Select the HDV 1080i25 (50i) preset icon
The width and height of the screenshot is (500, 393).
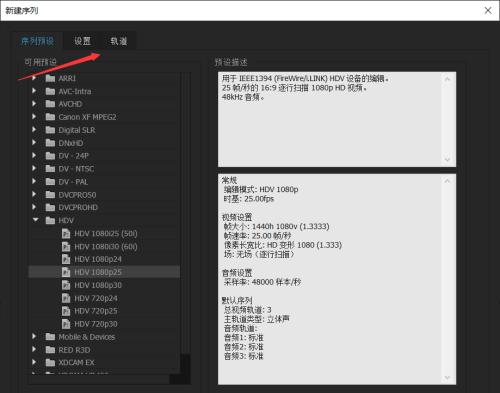[66, 234]
